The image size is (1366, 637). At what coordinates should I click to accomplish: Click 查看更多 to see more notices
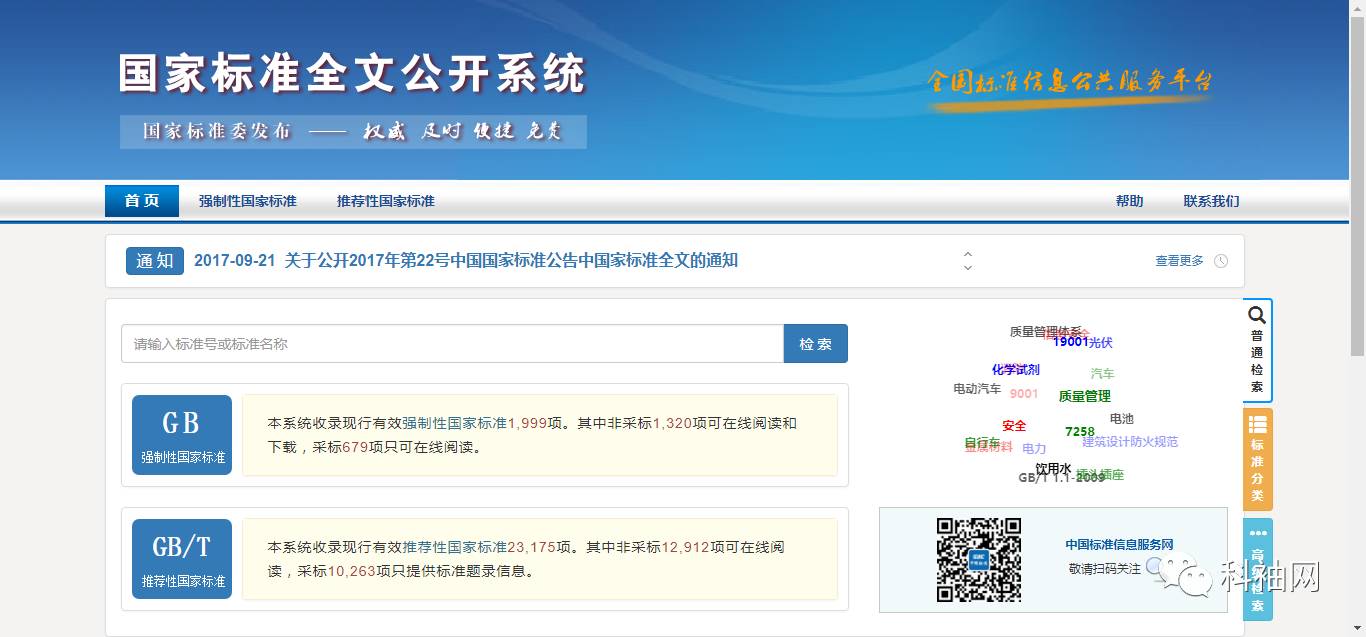point(1179,261)
